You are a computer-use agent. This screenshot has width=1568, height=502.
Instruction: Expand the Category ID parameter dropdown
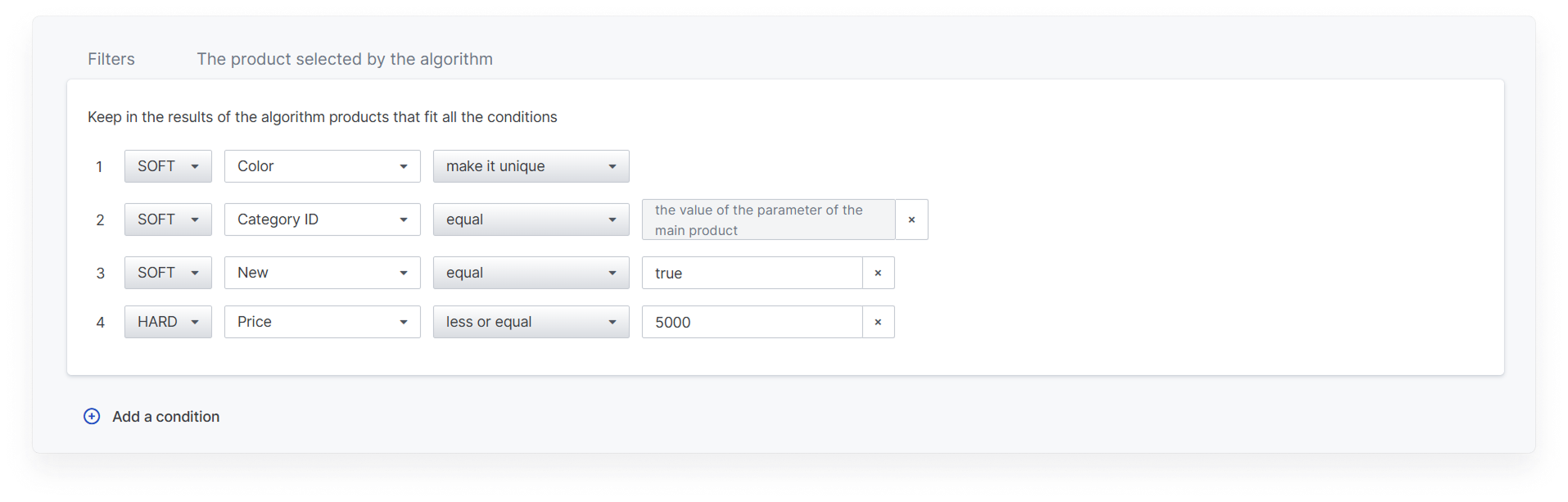click(322, 219)
